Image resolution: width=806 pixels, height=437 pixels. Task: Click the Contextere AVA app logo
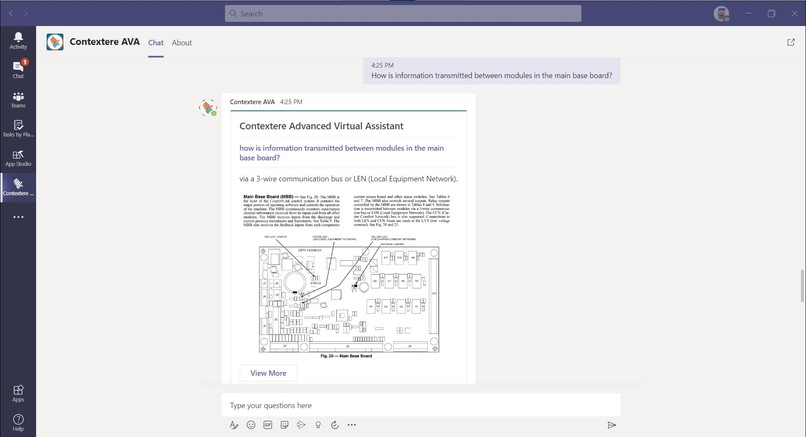[55, 42]
